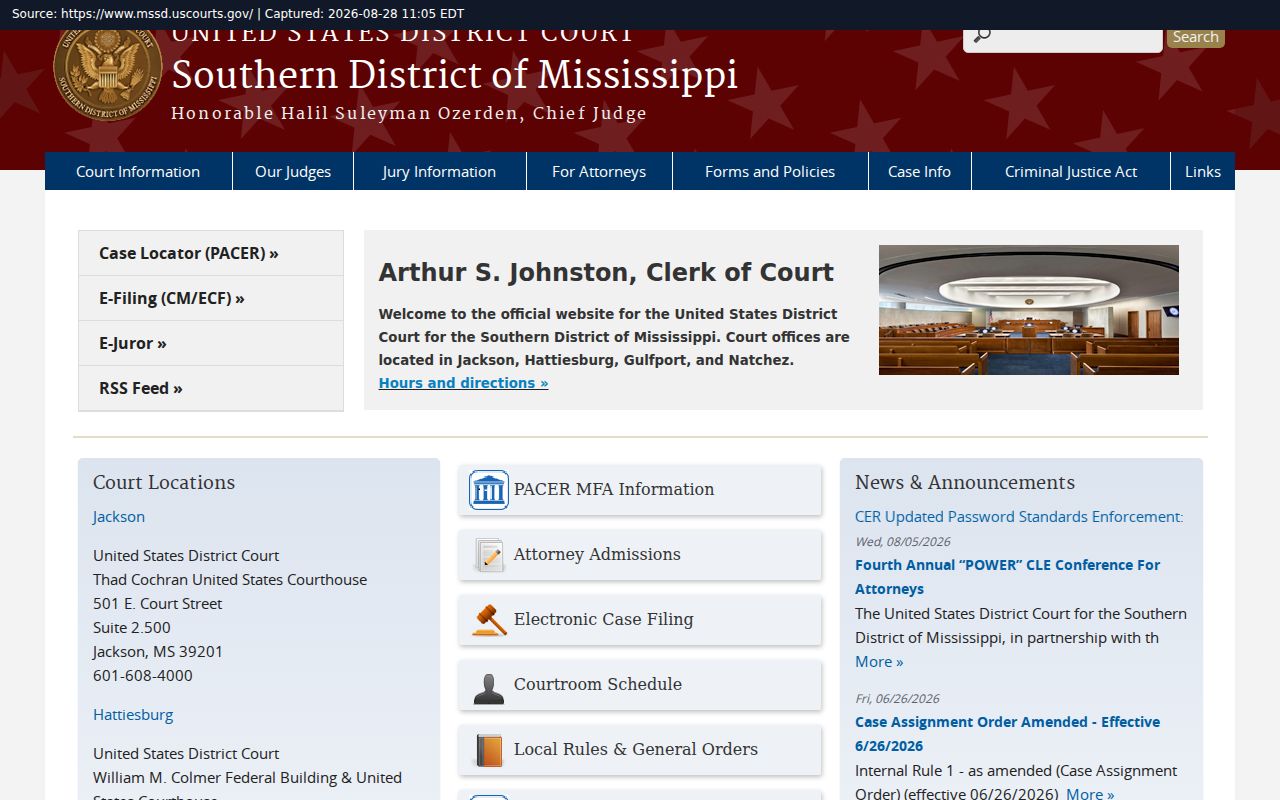Viewport: 1280px width, 800px height.
Task: Open Case Locator (PACER) link
Action: pos(211,253)
